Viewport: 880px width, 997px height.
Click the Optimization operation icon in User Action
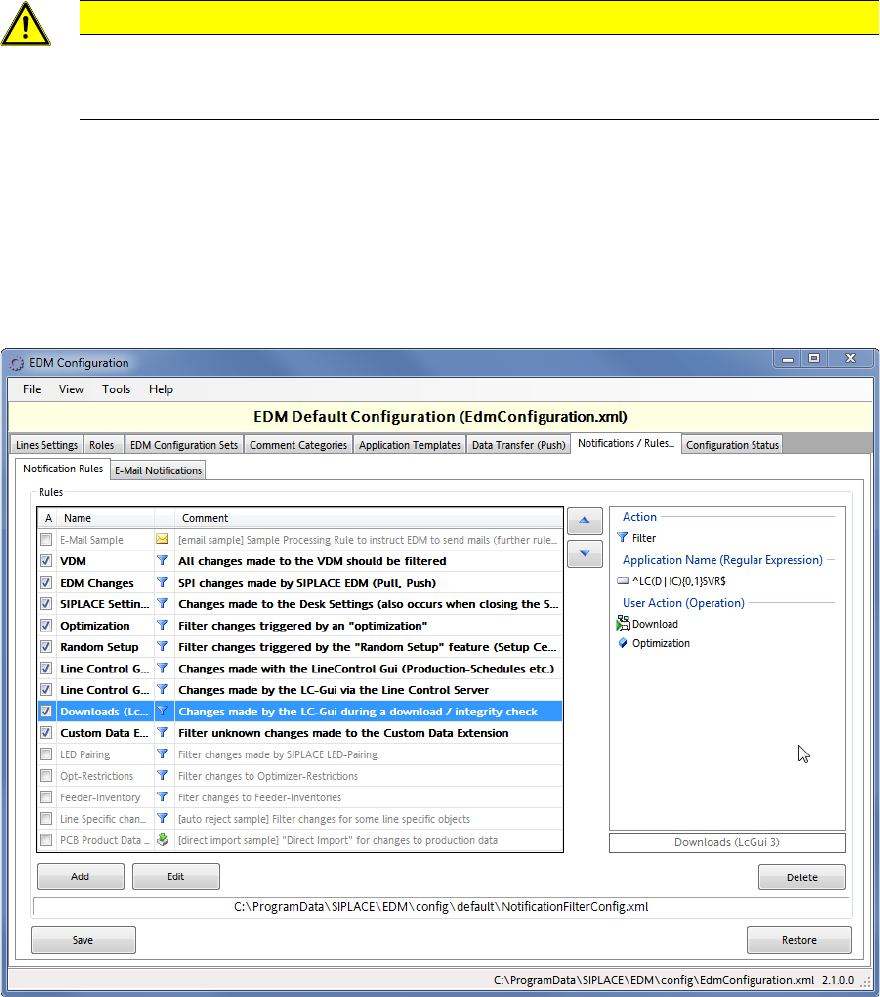tap(623, 643)
